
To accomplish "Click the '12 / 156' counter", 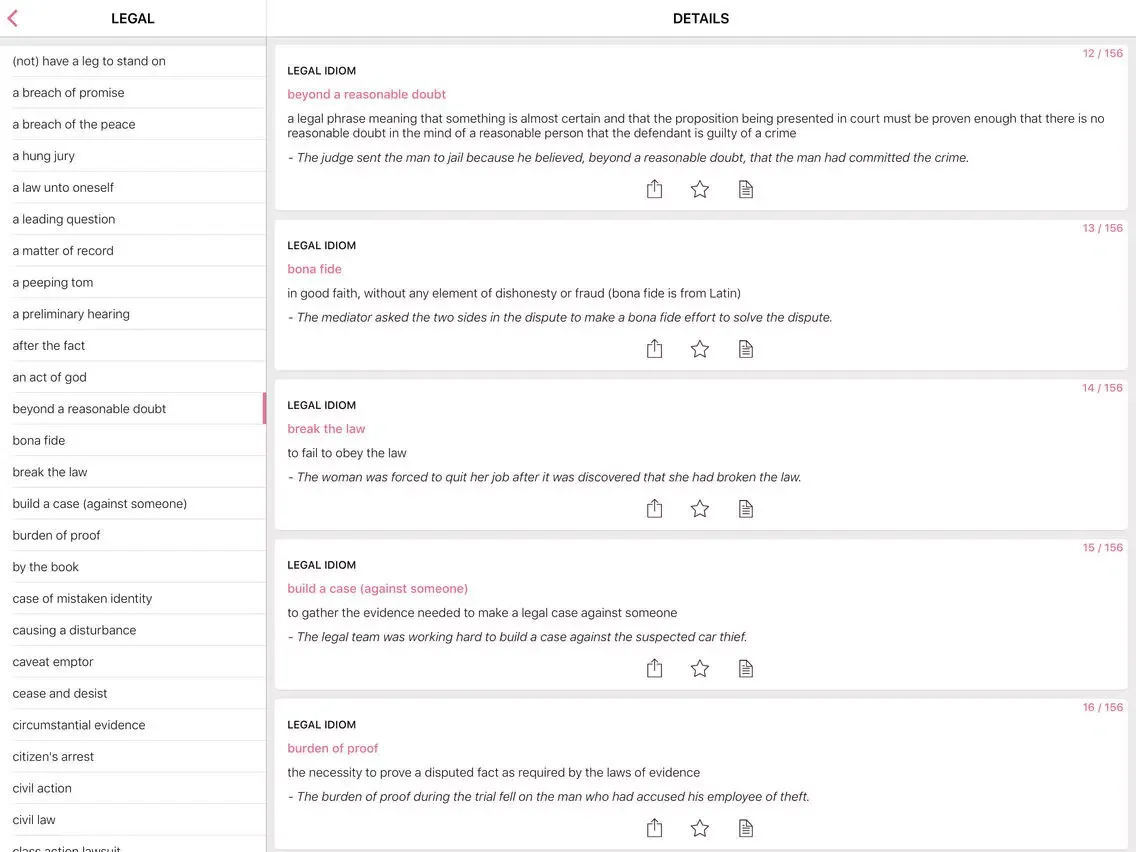I will pyautogui.click(x=1102, y=54).
